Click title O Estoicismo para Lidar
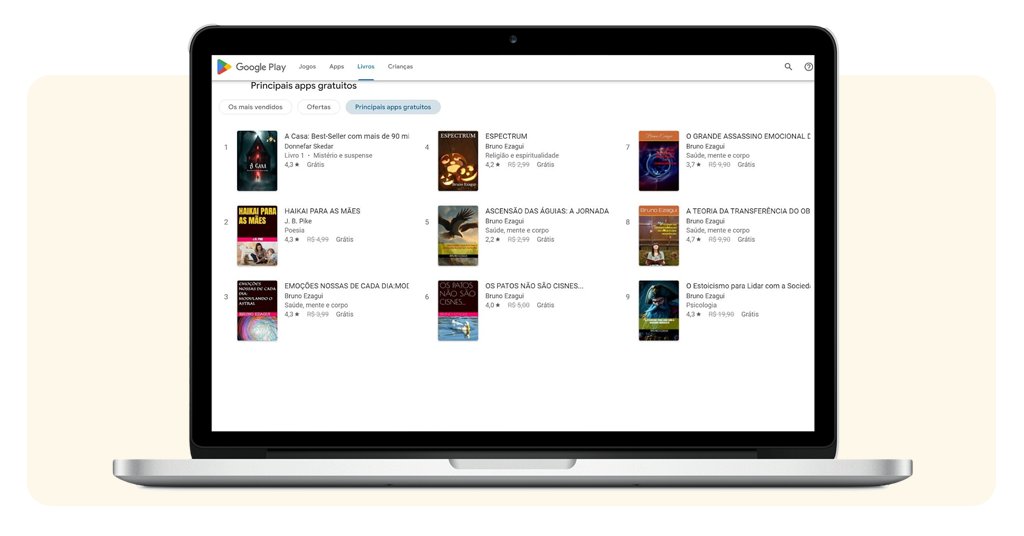 click(x=748, y=286)
